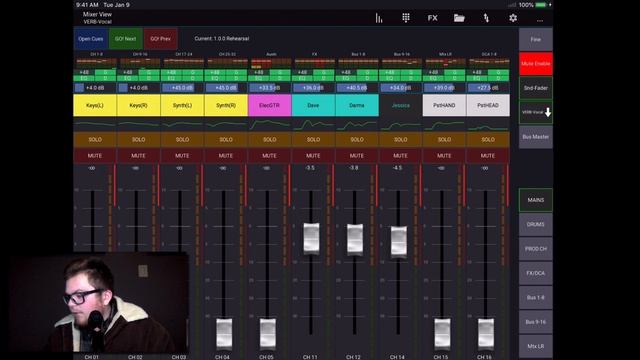Image resolution: width=640 pixels, height=360 pixels.
Task: Open the folder scenes icon
Action: [459, 18]
